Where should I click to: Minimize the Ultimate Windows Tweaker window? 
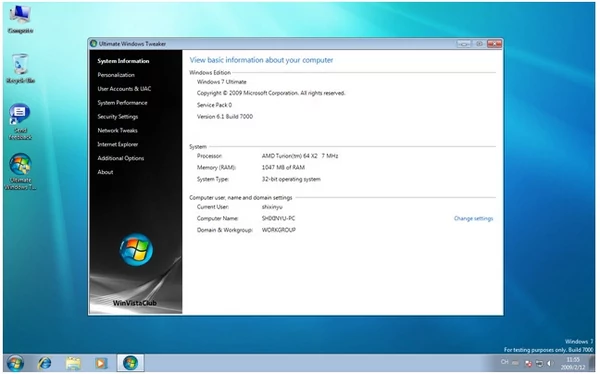(x=464, y=44)
